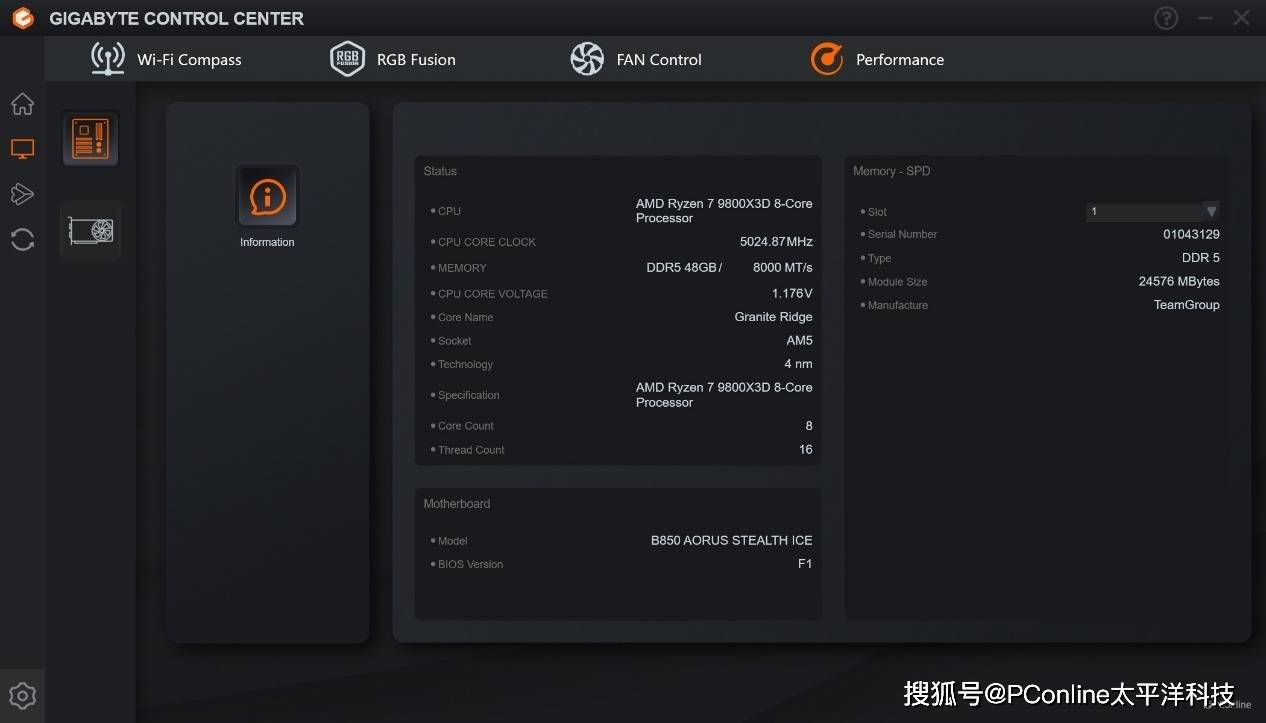Image resolution: width=1266 pixels, height=723 pixels.
Task: Click memory speed value 8000 MT/s
Action: click(782, 268)
